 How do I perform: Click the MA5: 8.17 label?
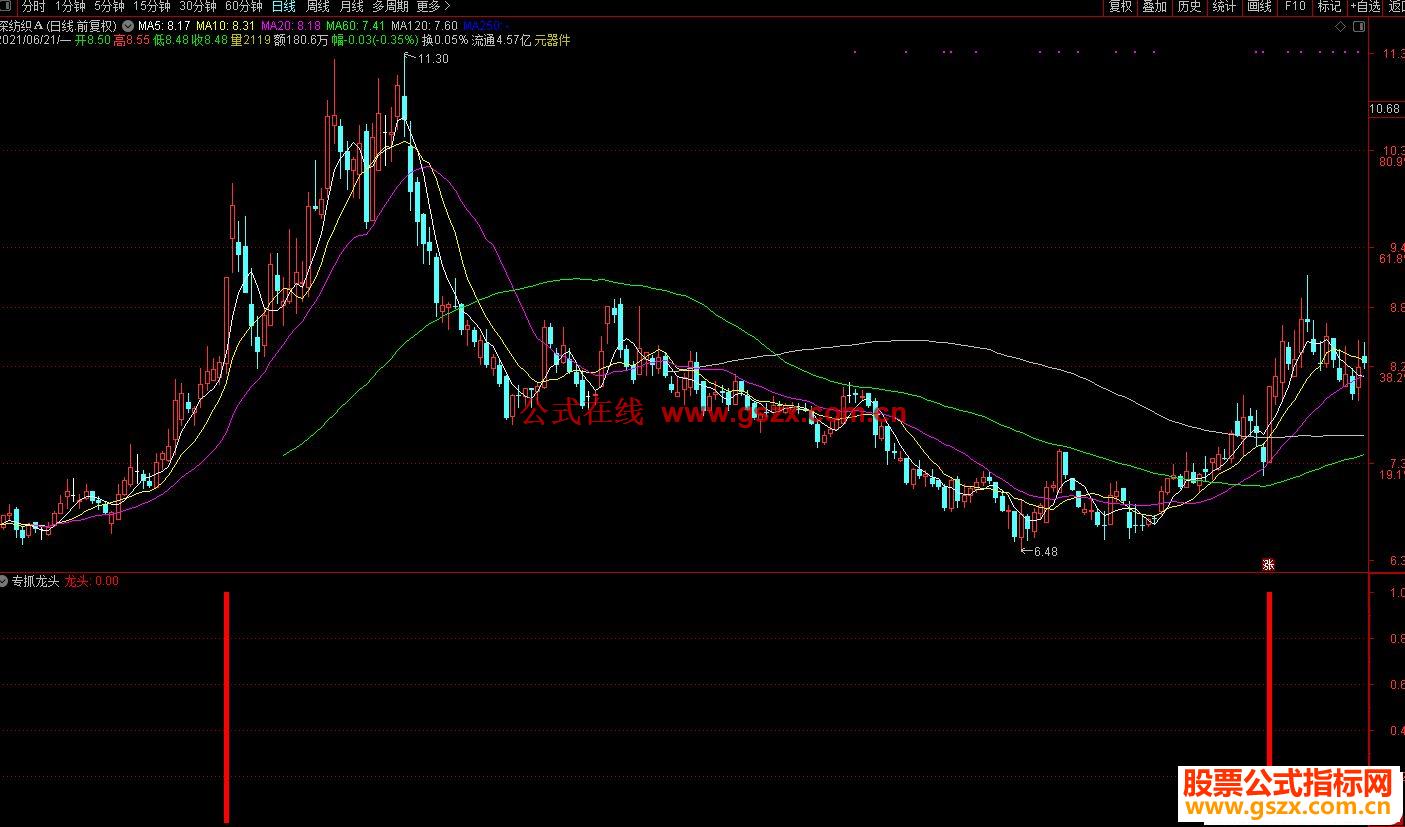[164, 25]
